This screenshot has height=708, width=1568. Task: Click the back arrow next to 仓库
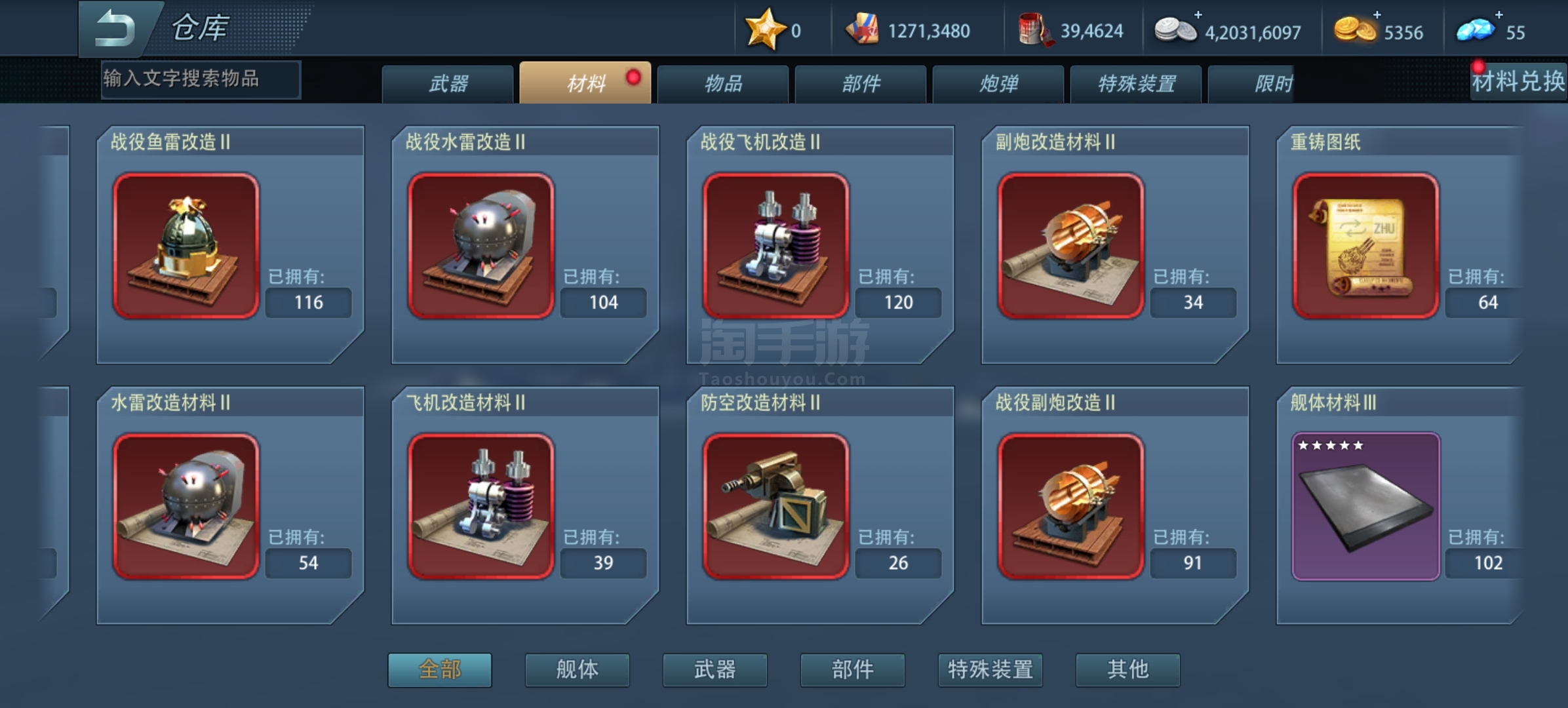tap(115, 29)
